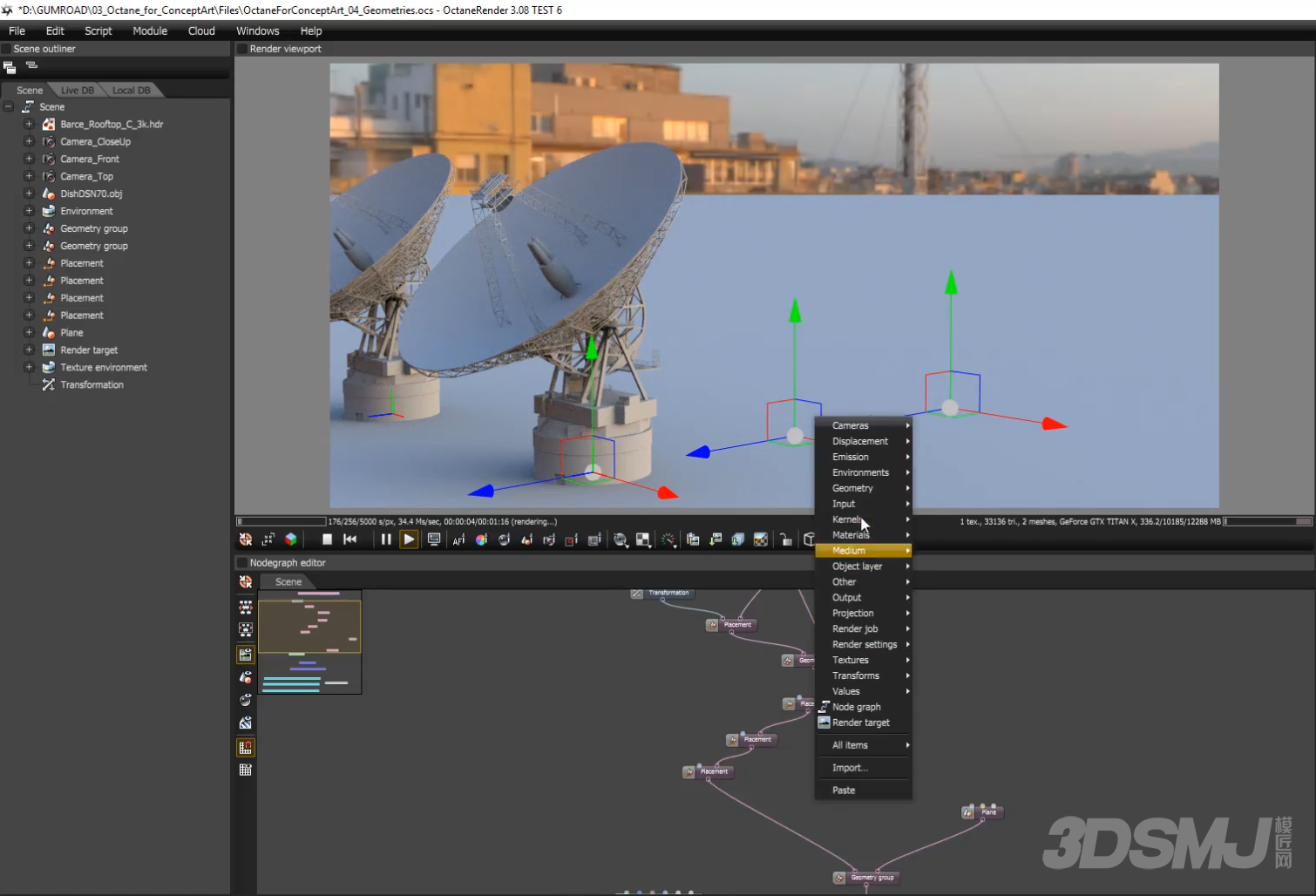Image resolution: width=1316 pixels, height=896 pixels.
Task: Select Camera_Front in scene outliner
Action: [x=90, y=159]
